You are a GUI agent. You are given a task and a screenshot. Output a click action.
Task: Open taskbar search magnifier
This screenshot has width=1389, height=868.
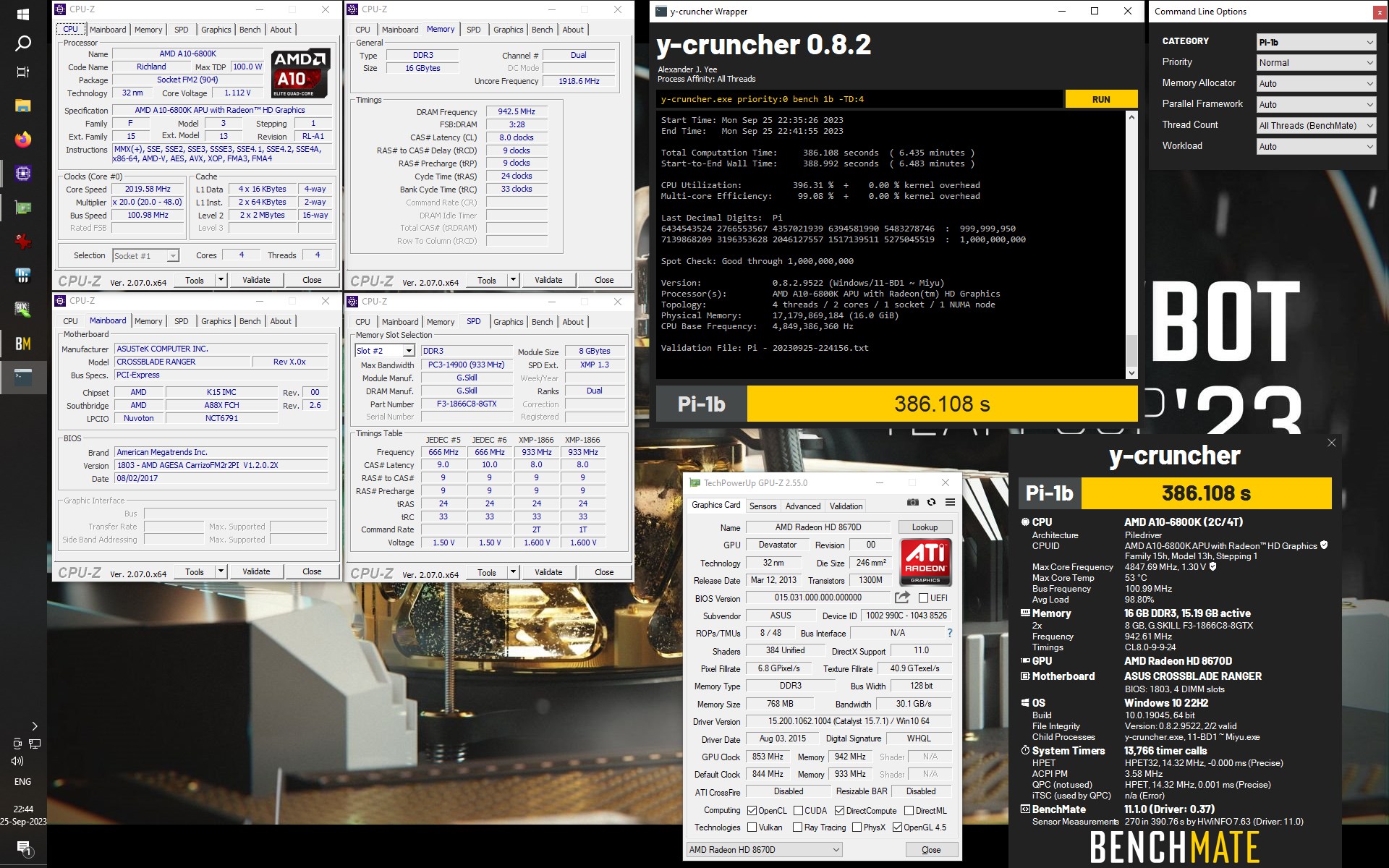[x=23, y=43]
